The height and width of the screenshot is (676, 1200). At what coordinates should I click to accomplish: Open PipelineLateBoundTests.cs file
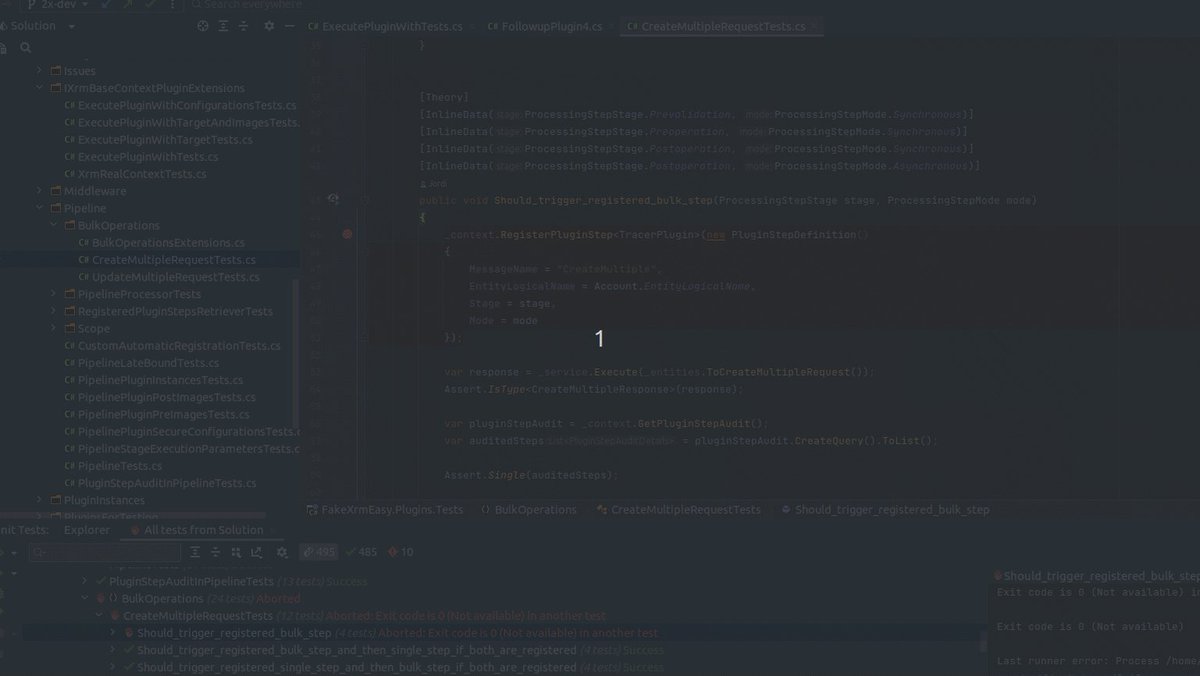pos(141,363)
